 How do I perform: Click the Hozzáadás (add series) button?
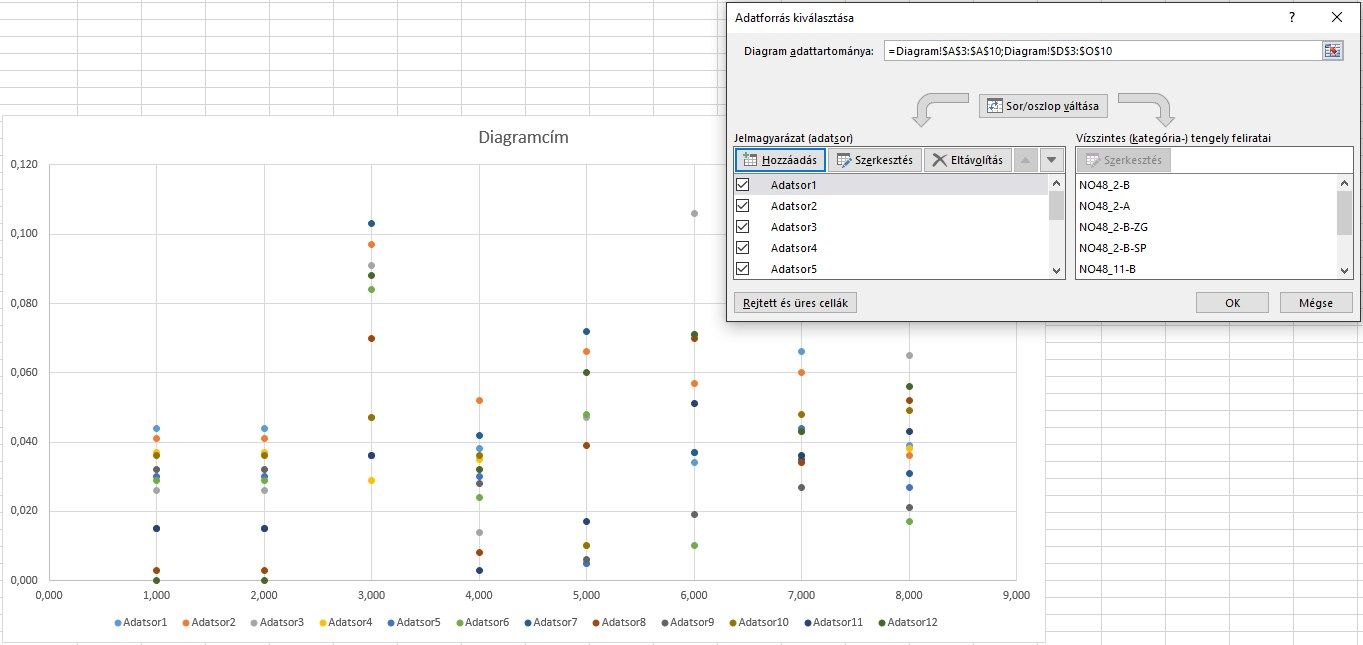(x=780, y=160)
